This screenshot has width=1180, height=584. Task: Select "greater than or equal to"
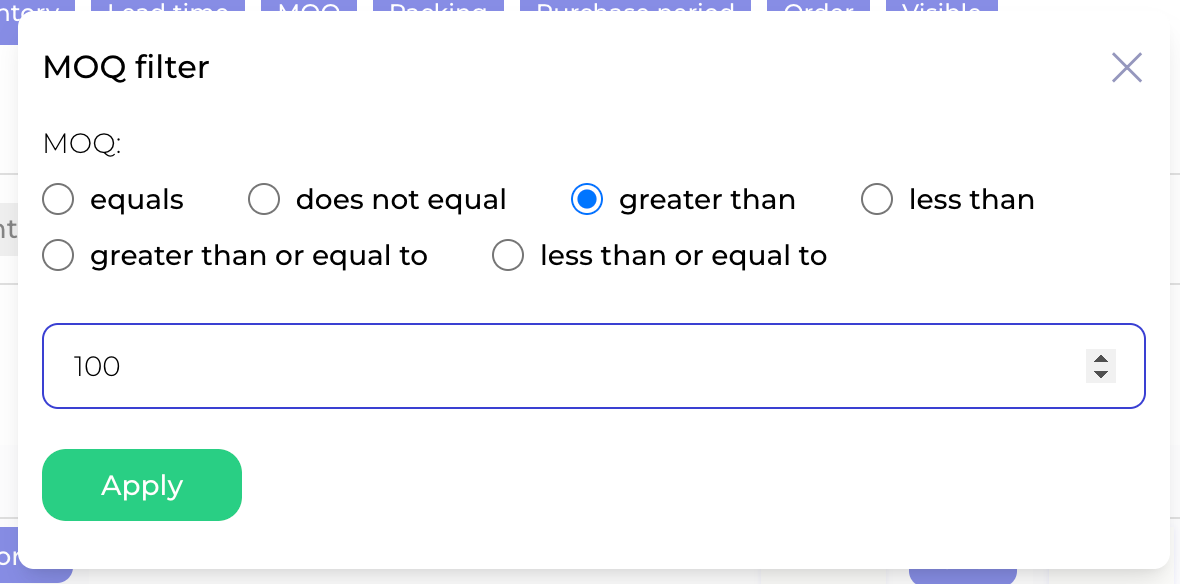(59, 256)
